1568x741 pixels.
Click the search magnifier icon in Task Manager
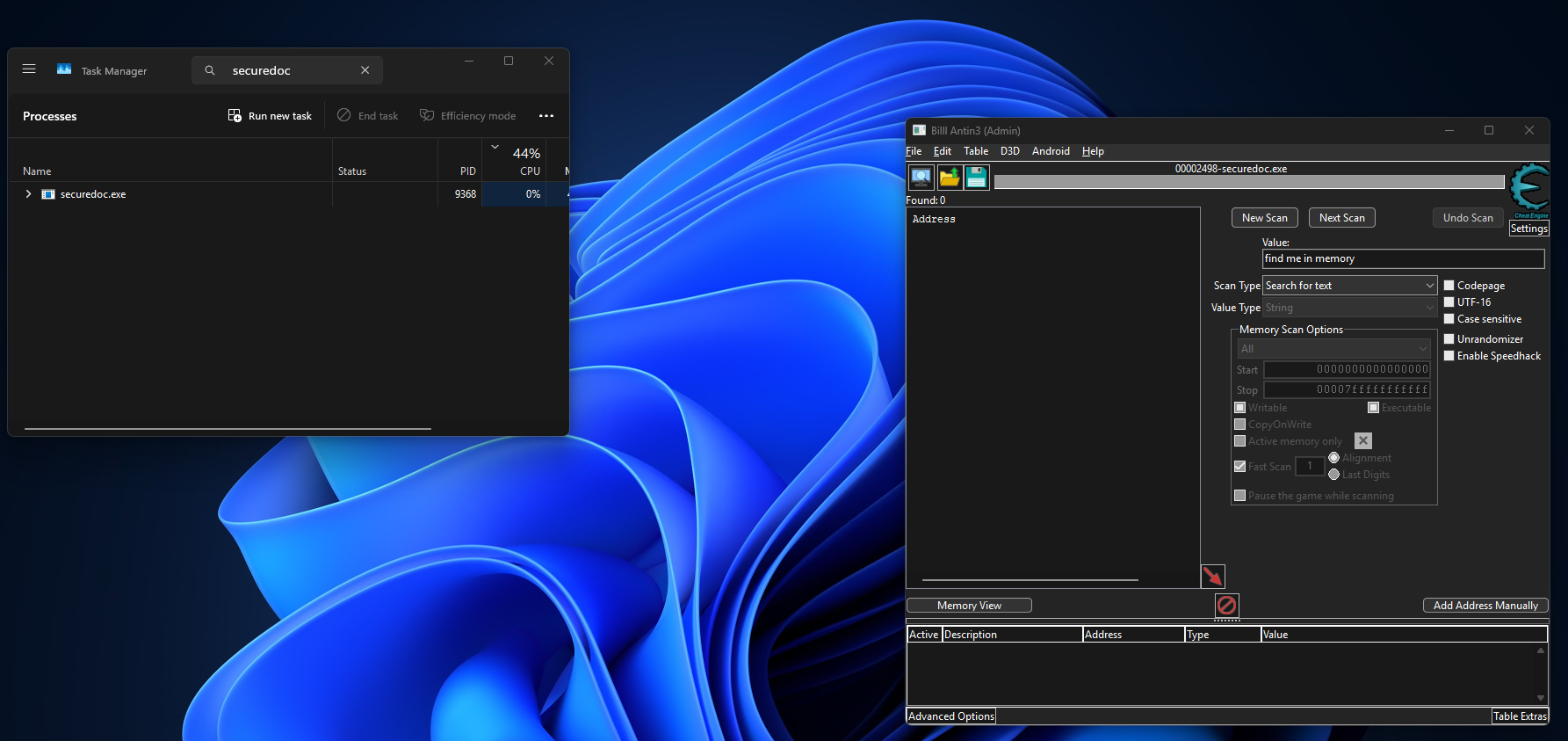click(x=210, y=70)
